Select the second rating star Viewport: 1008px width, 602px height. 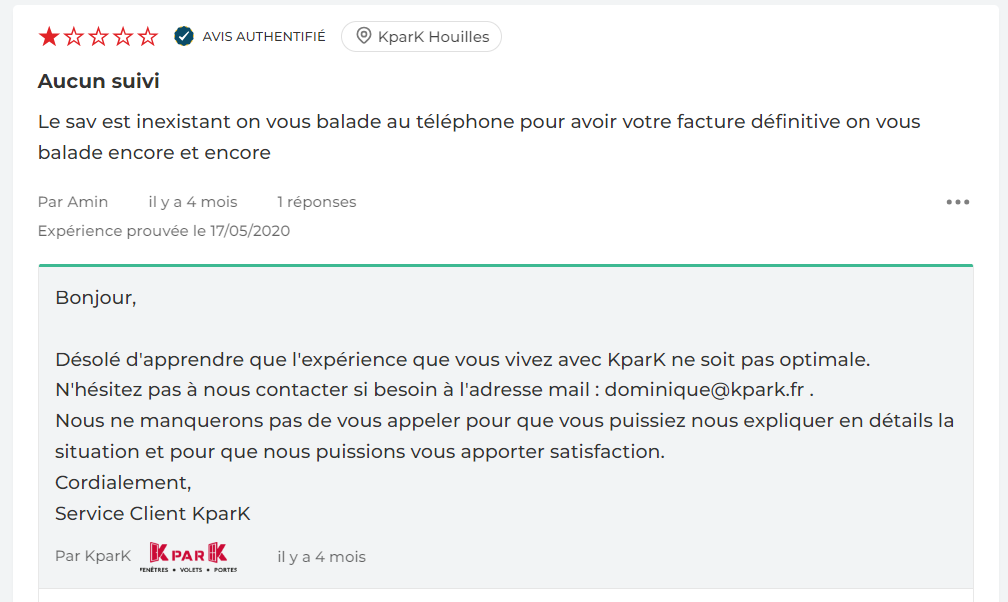click(x=72, y=35)
